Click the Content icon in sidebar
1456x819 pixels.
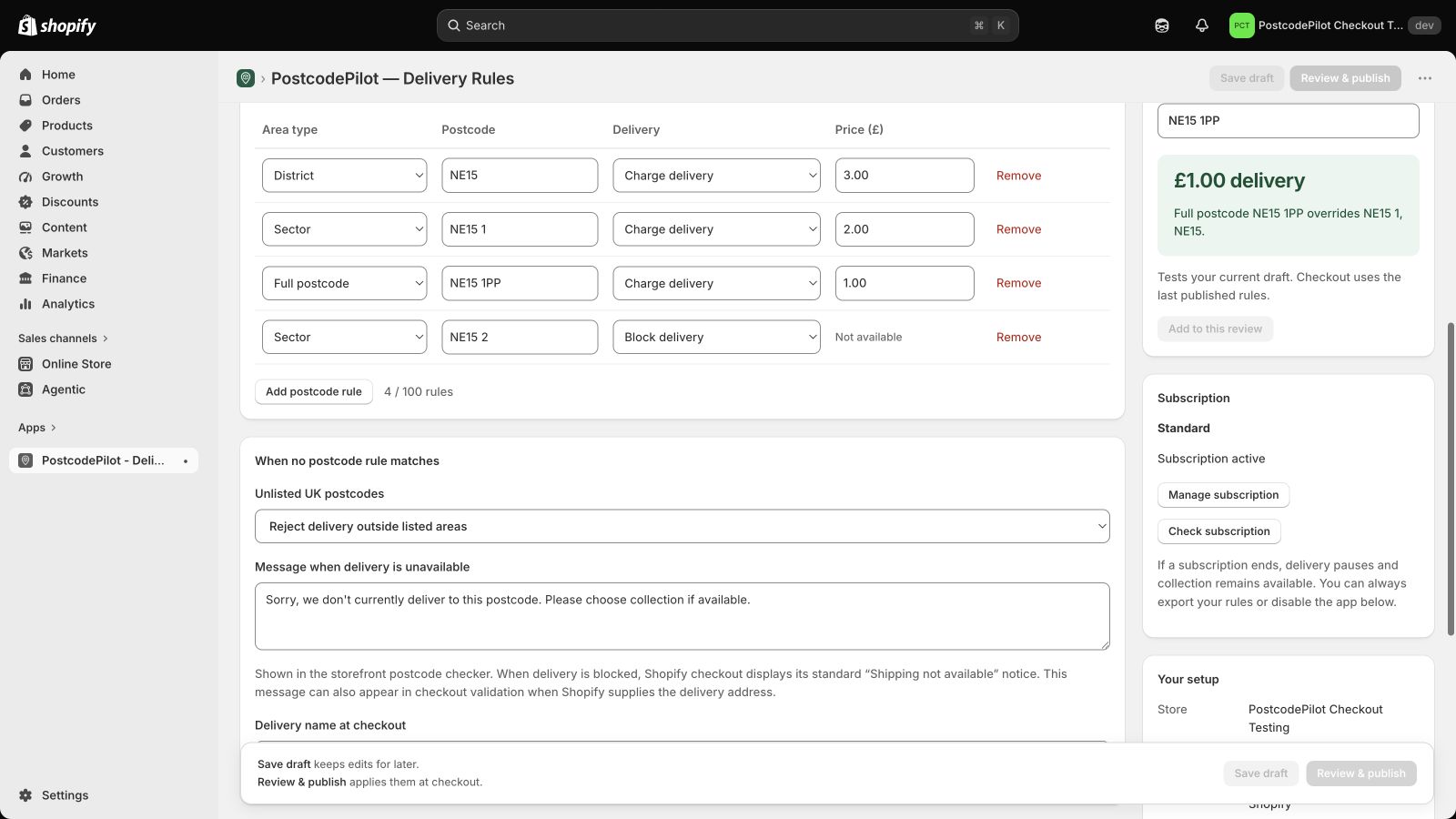[25, 227]
